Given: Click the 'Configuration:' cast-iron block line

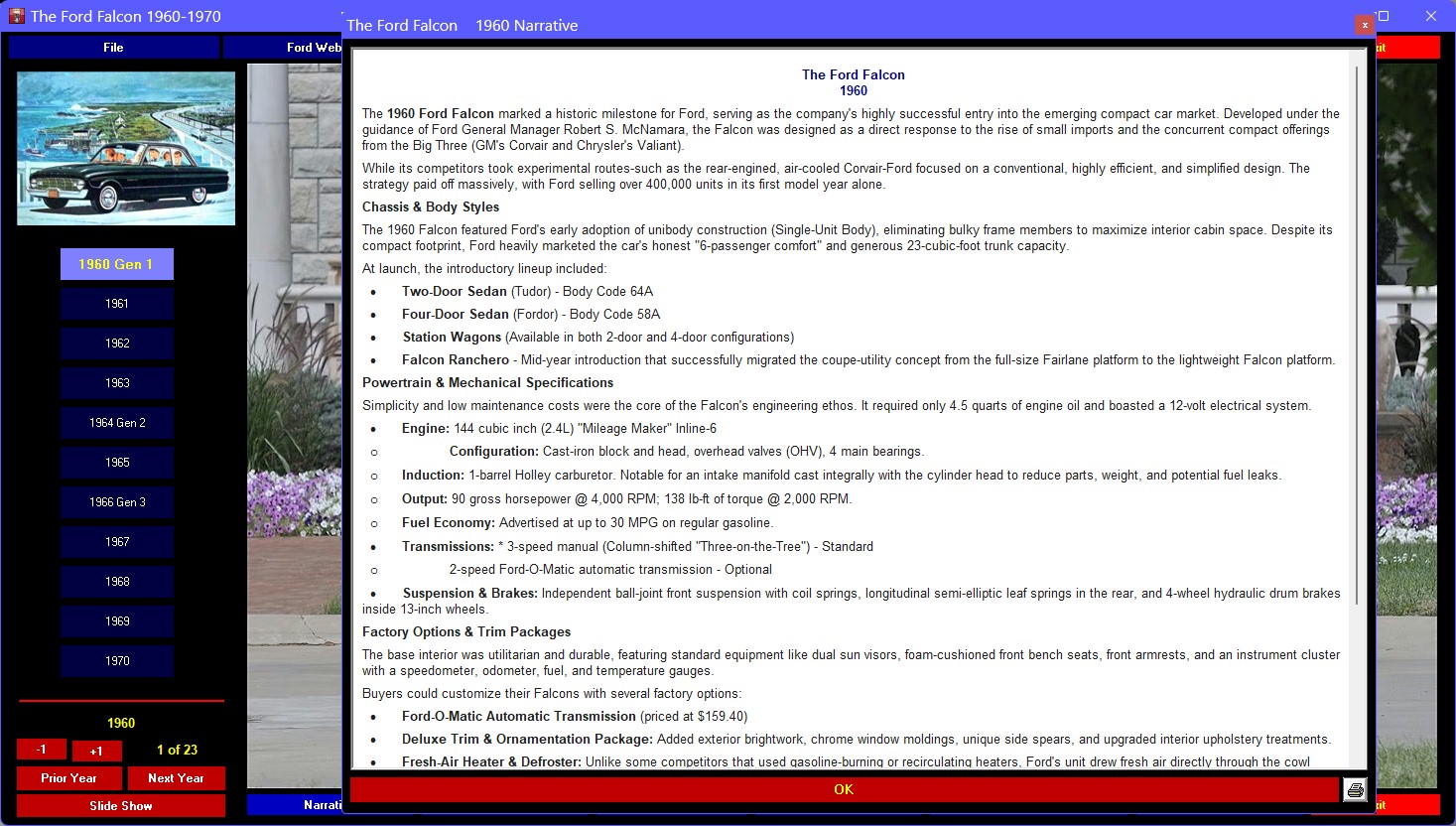Looking at the screenshot, I should point(687,451).
